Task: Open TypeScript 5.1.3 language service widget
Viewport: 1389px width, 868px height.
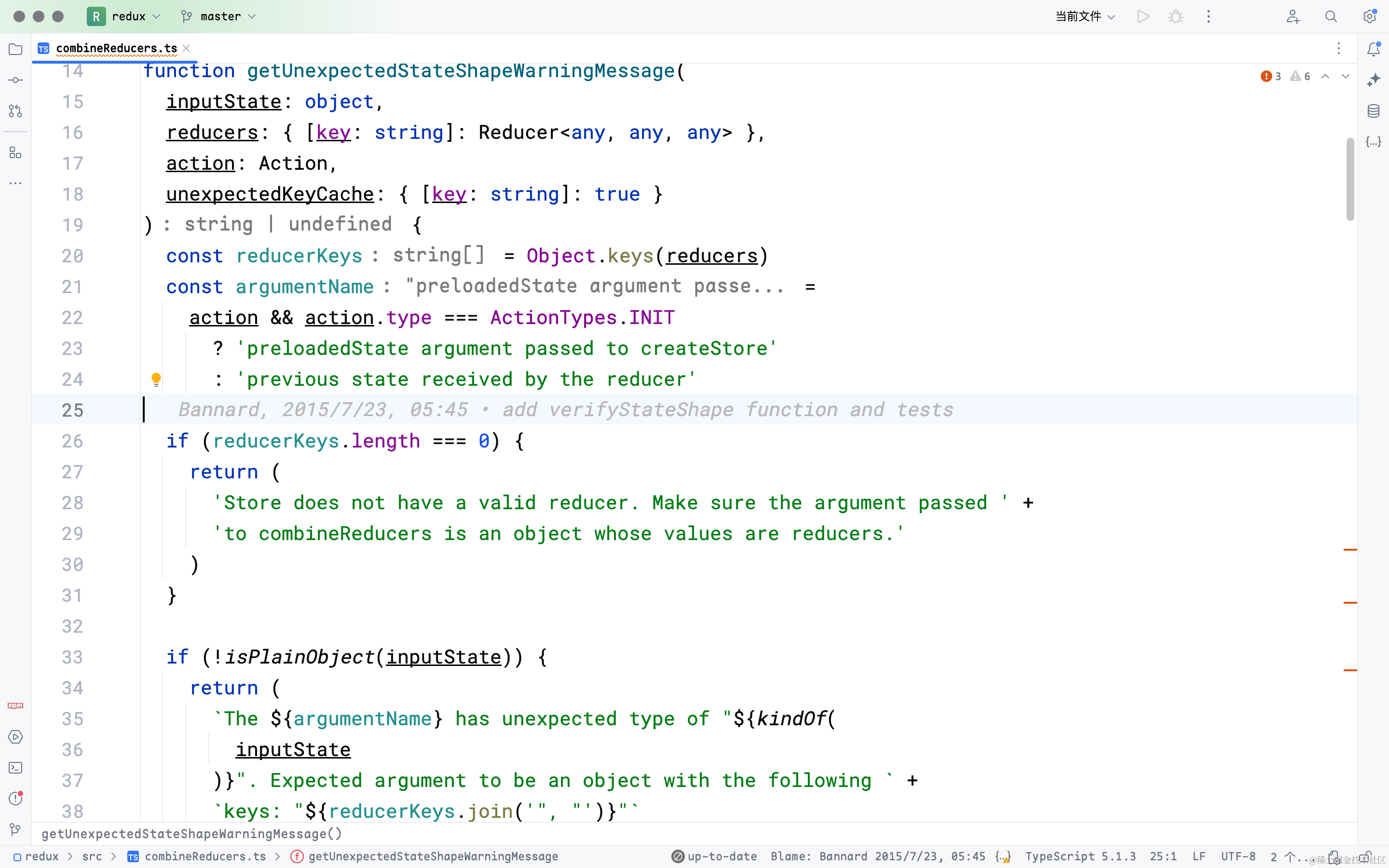Action: click(1080, 856)
